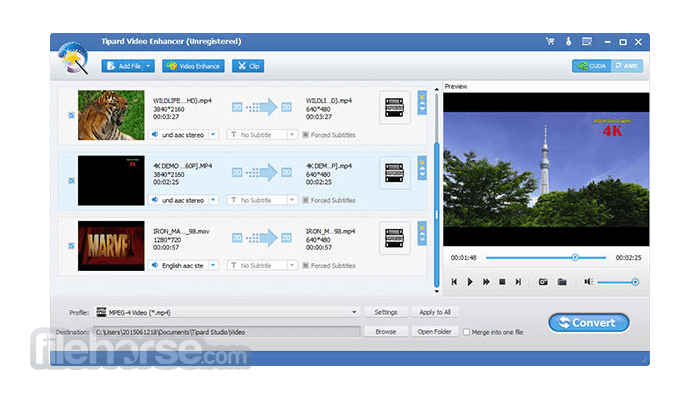Click audio speaker icon of WILDLIFE row
This screenshot has height=400, width=700.
(155, 134)
